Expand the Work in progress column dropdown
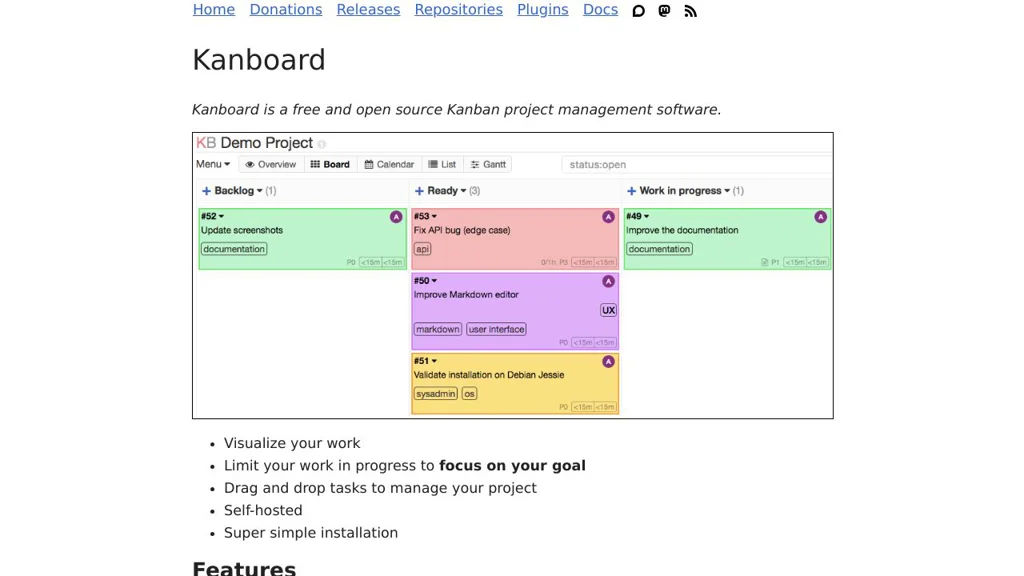Image resolution: width=1024 pixels, height=576 pixels. point(727,191)
